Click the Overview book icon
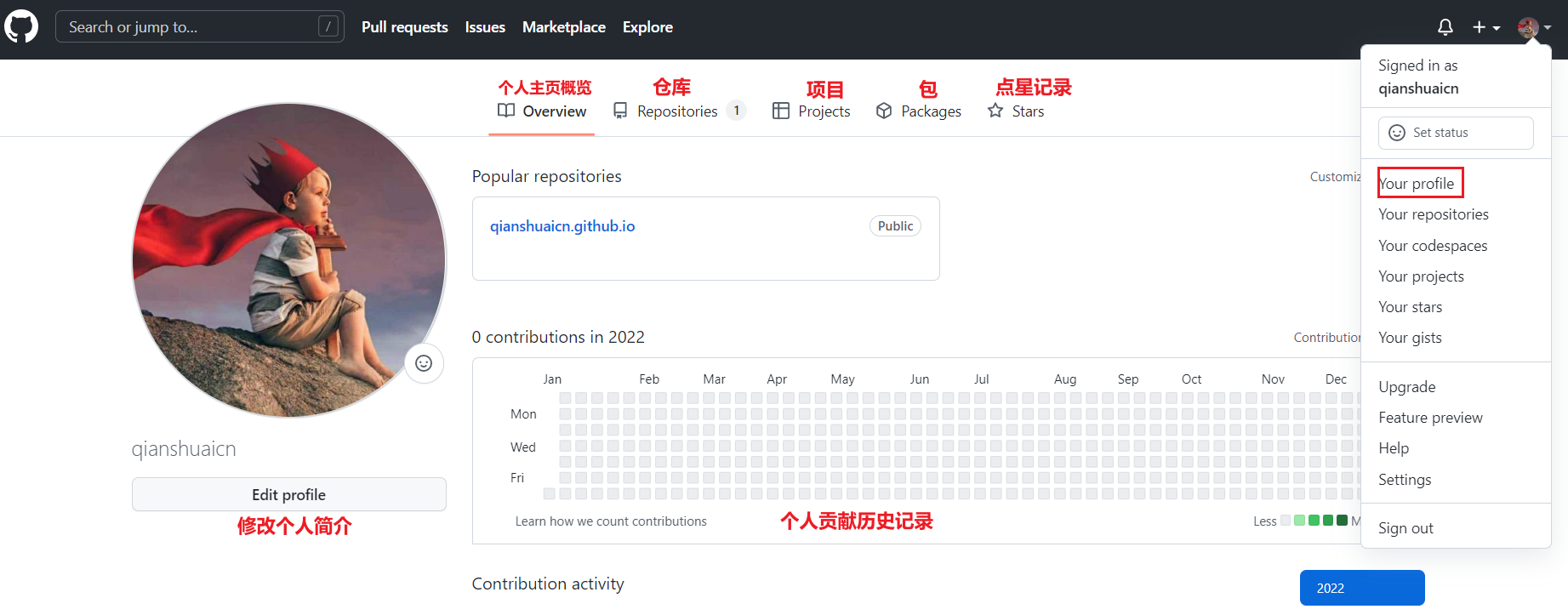Image resolution: width=1568 pixels, height=615 pixels. tap(506, 111)
